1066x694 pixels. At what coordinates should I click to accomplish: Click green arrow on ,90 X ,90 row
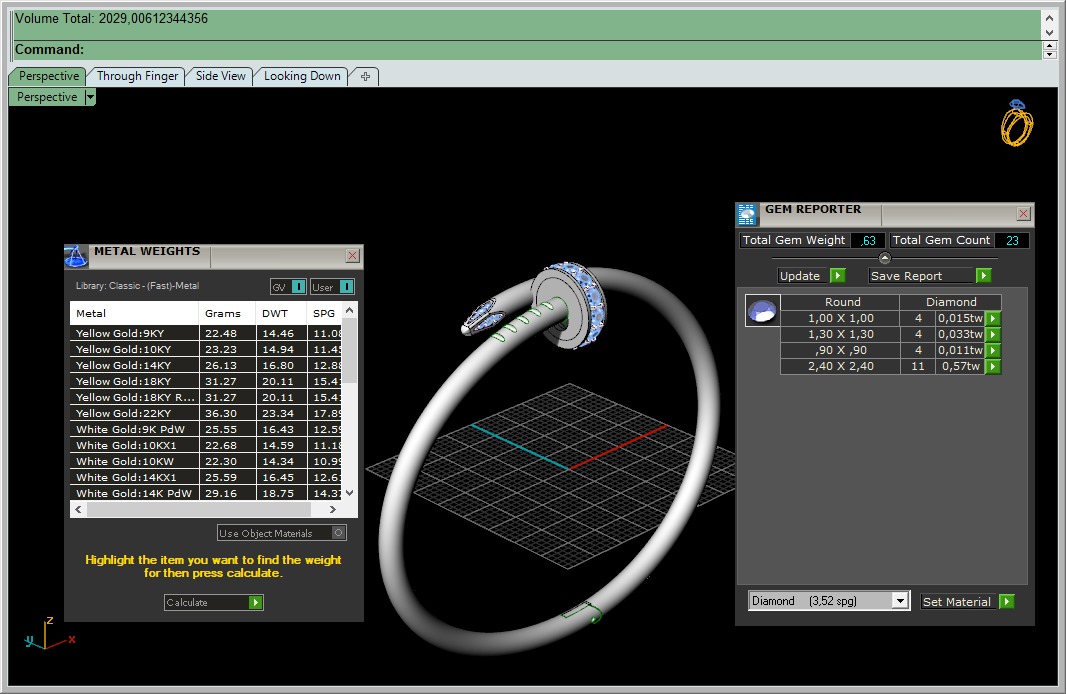click(993, 350)
